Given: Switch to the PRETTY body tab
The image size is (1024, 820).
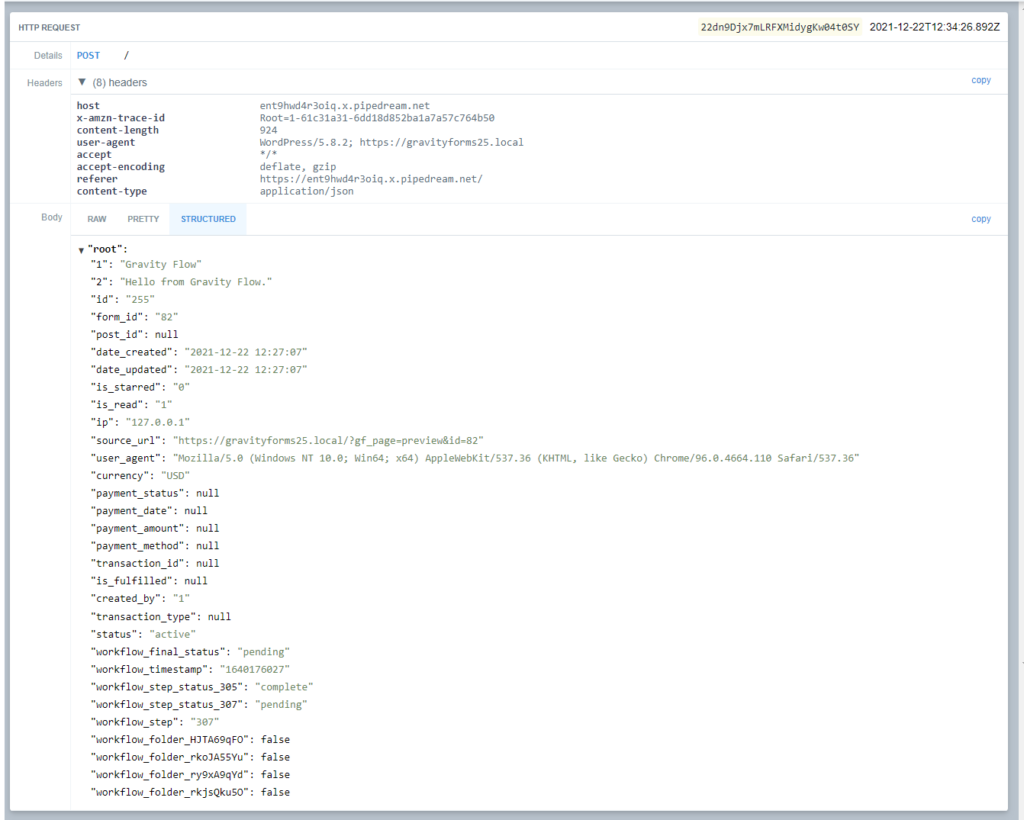Looking at the screenshot, I should [143, 219].
